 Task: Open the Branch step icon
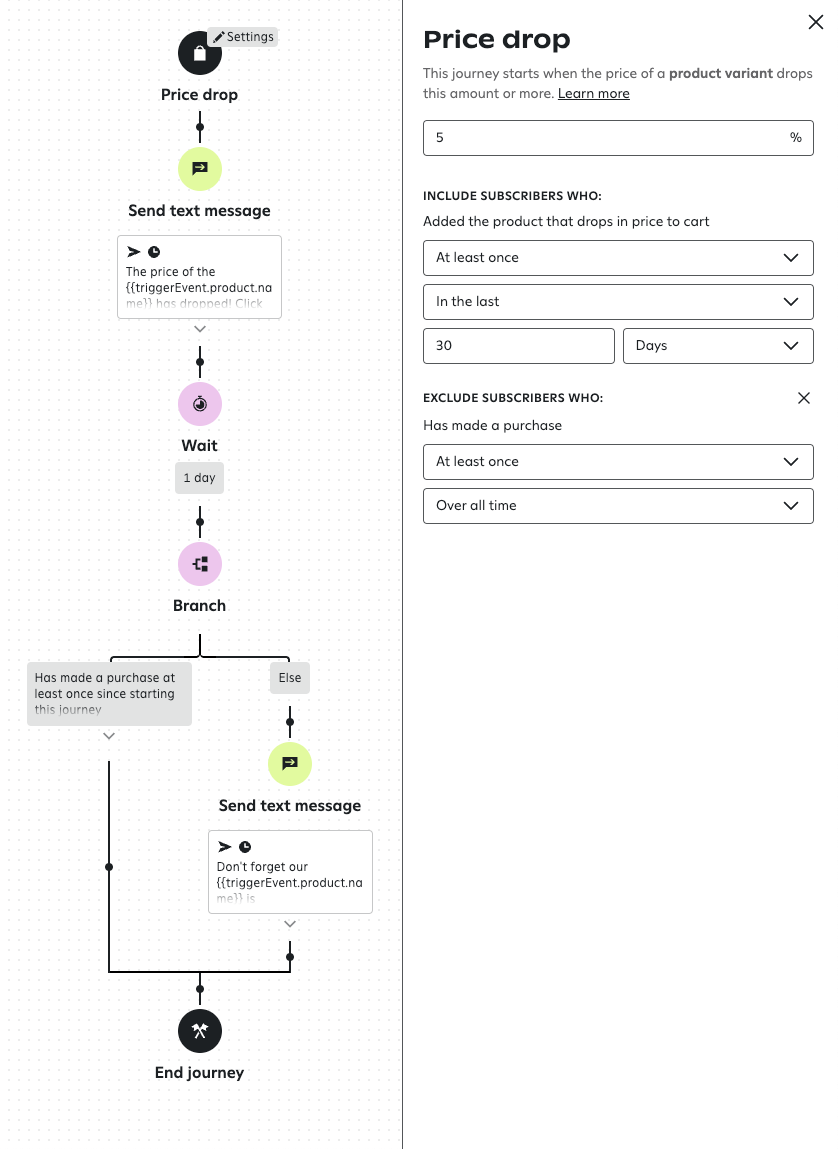pos(199,563)
